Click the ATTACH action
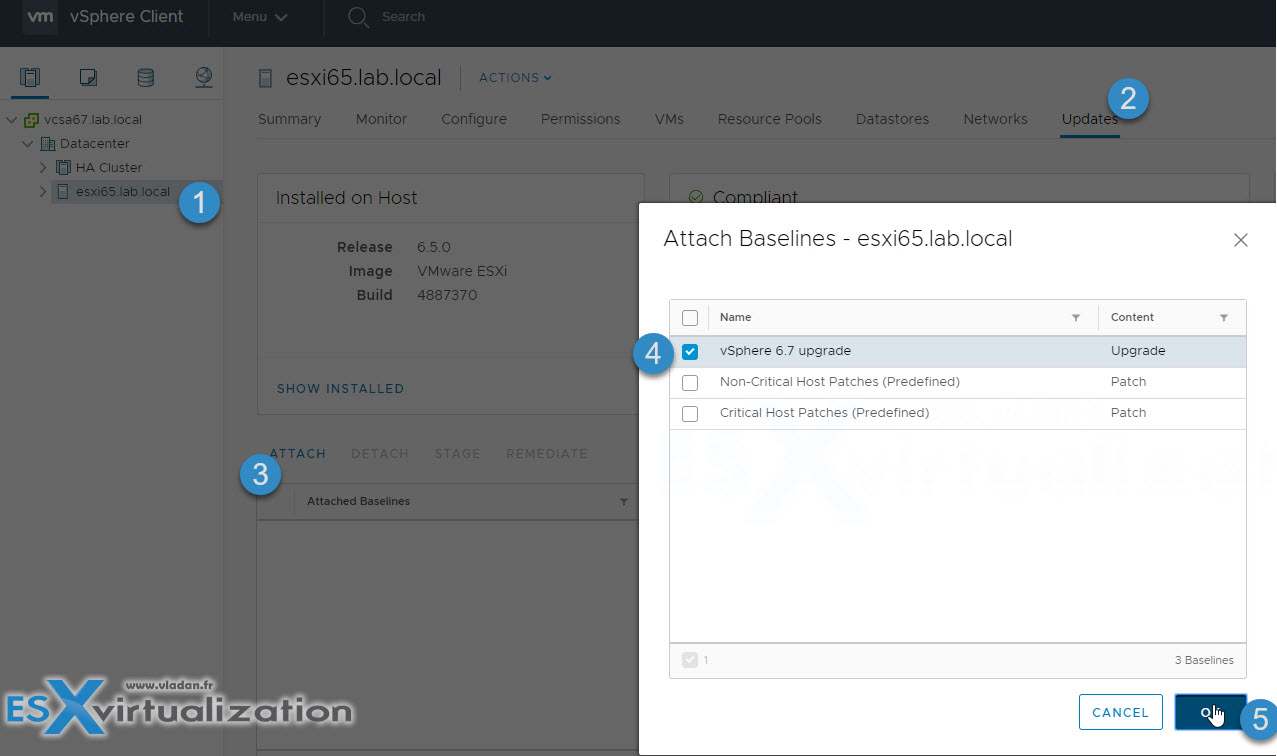This screenshot has width=1277, height=756. (x=298, y=454)
